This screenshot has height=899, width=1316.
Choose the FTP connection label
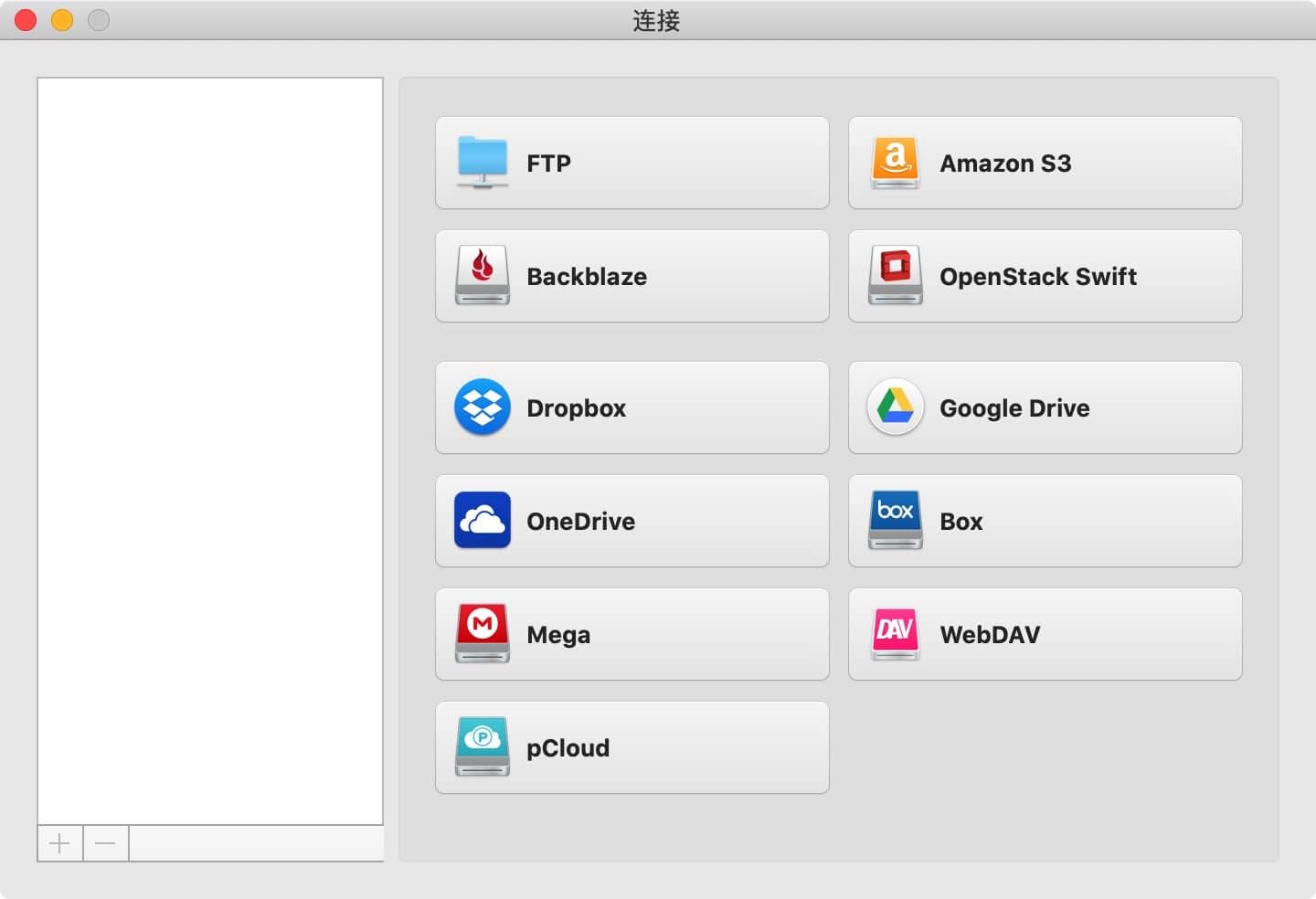point(548,164)
